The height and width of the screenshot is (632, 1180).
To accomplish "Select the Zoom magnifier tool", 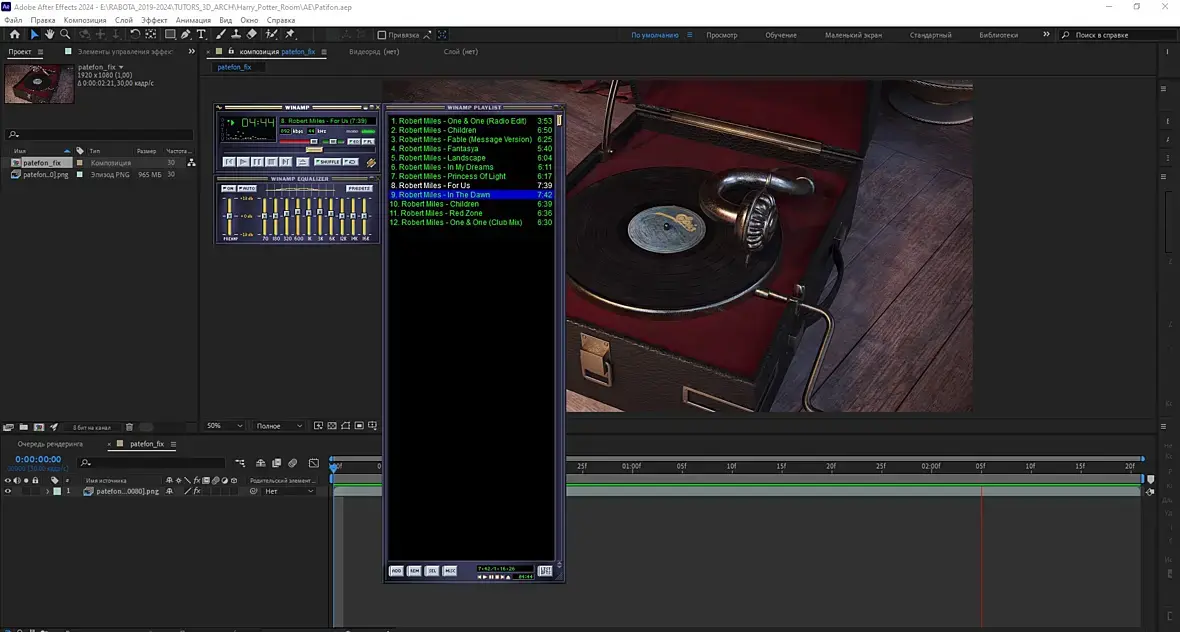I will point(65,34).
